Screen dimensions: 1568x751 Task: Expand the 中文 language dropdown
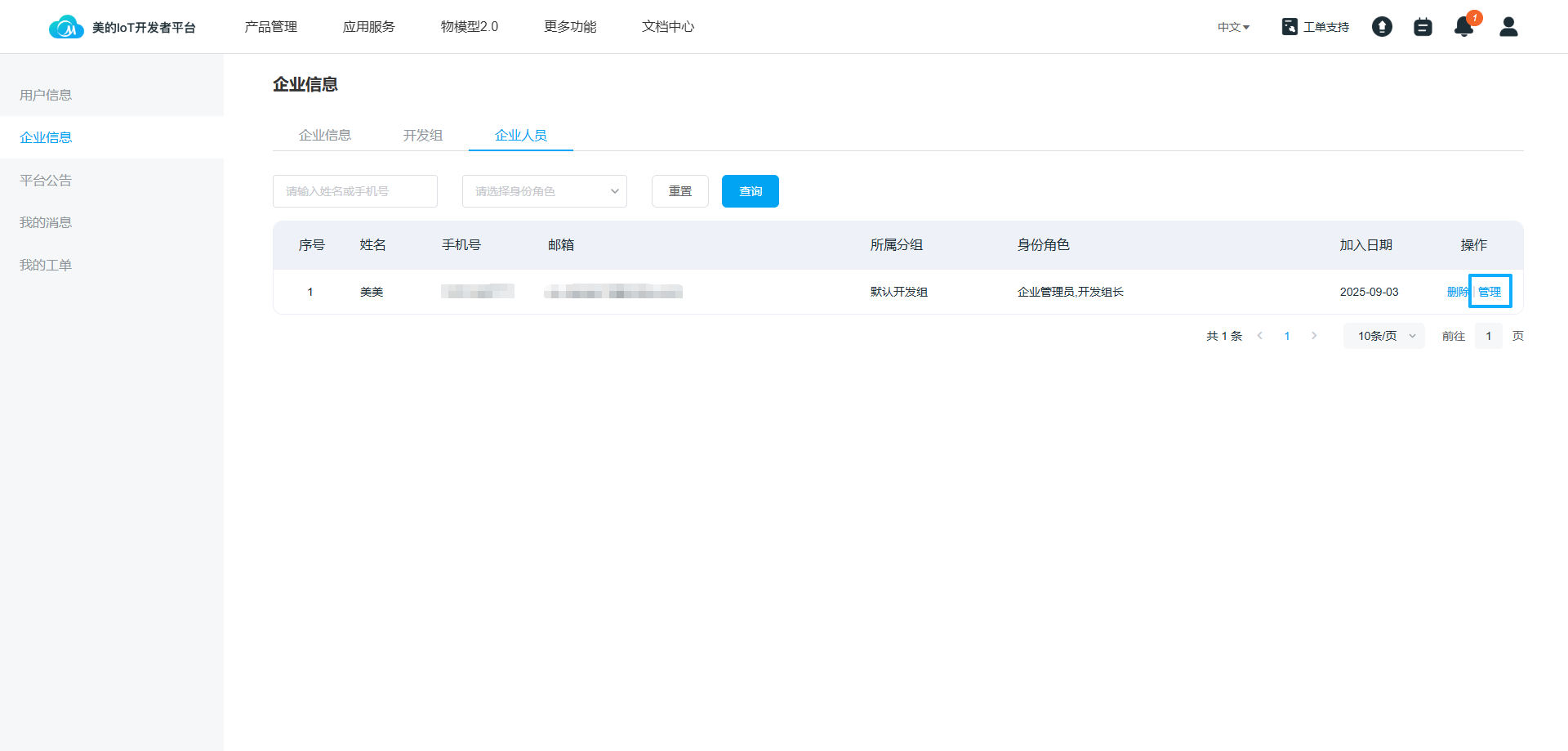(1233, 27)
